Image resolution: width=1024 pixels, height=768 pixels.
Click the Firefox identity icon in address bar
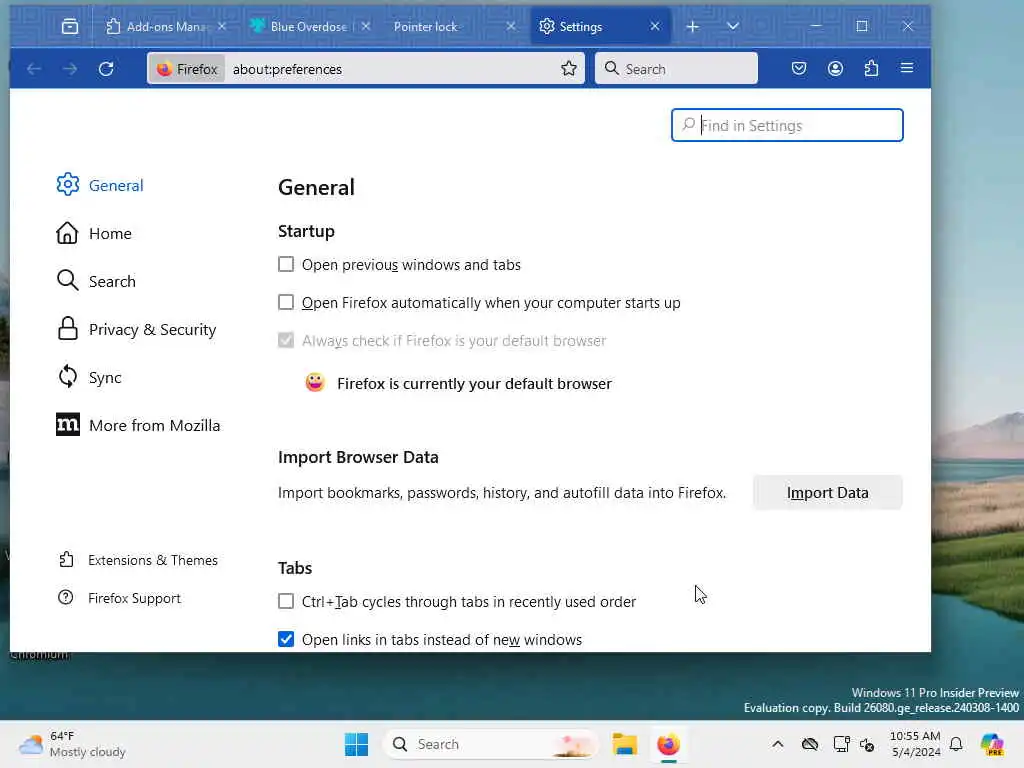[187, 69]
